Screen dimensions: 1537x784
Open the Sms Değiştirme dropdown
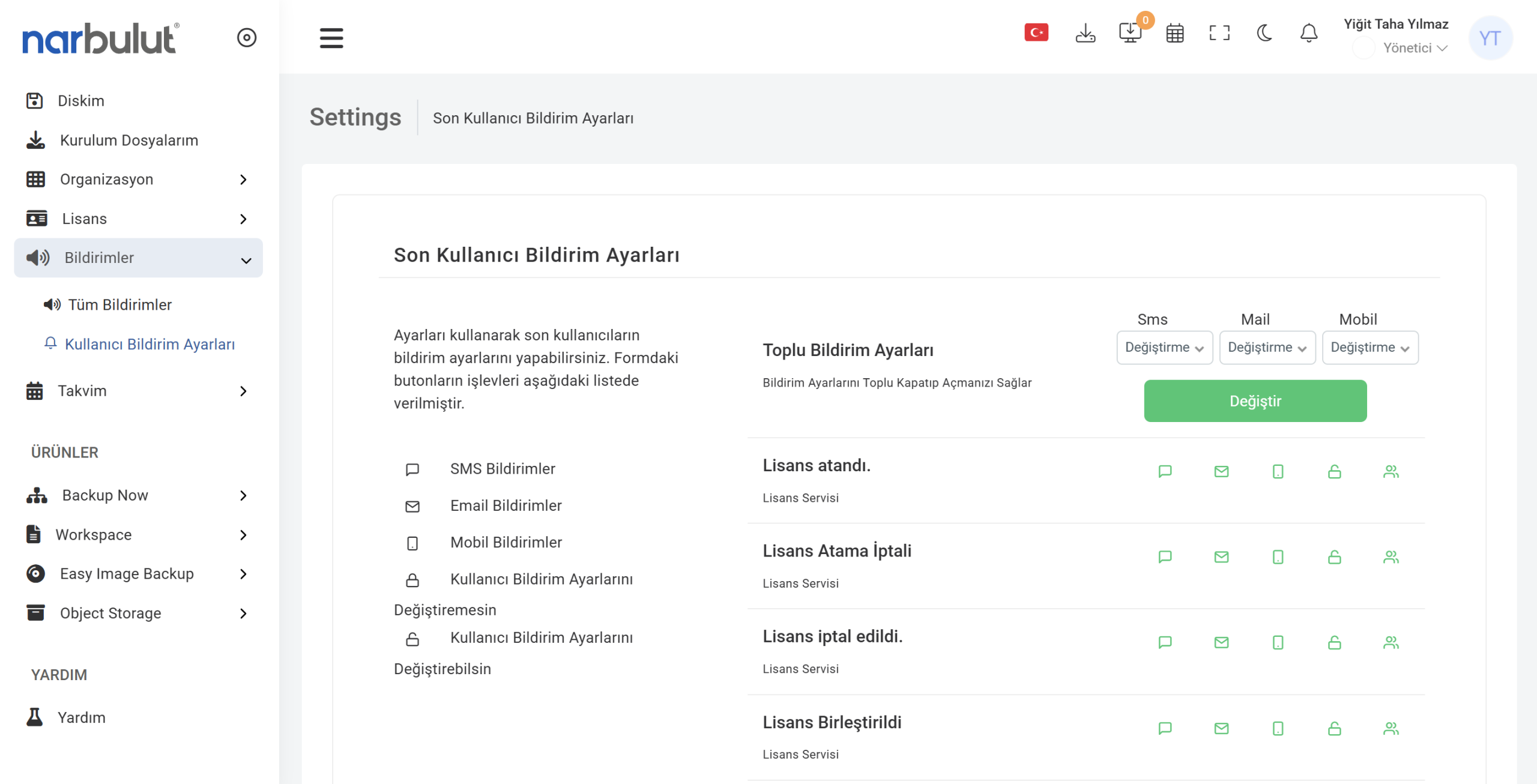click(1164, 348)
